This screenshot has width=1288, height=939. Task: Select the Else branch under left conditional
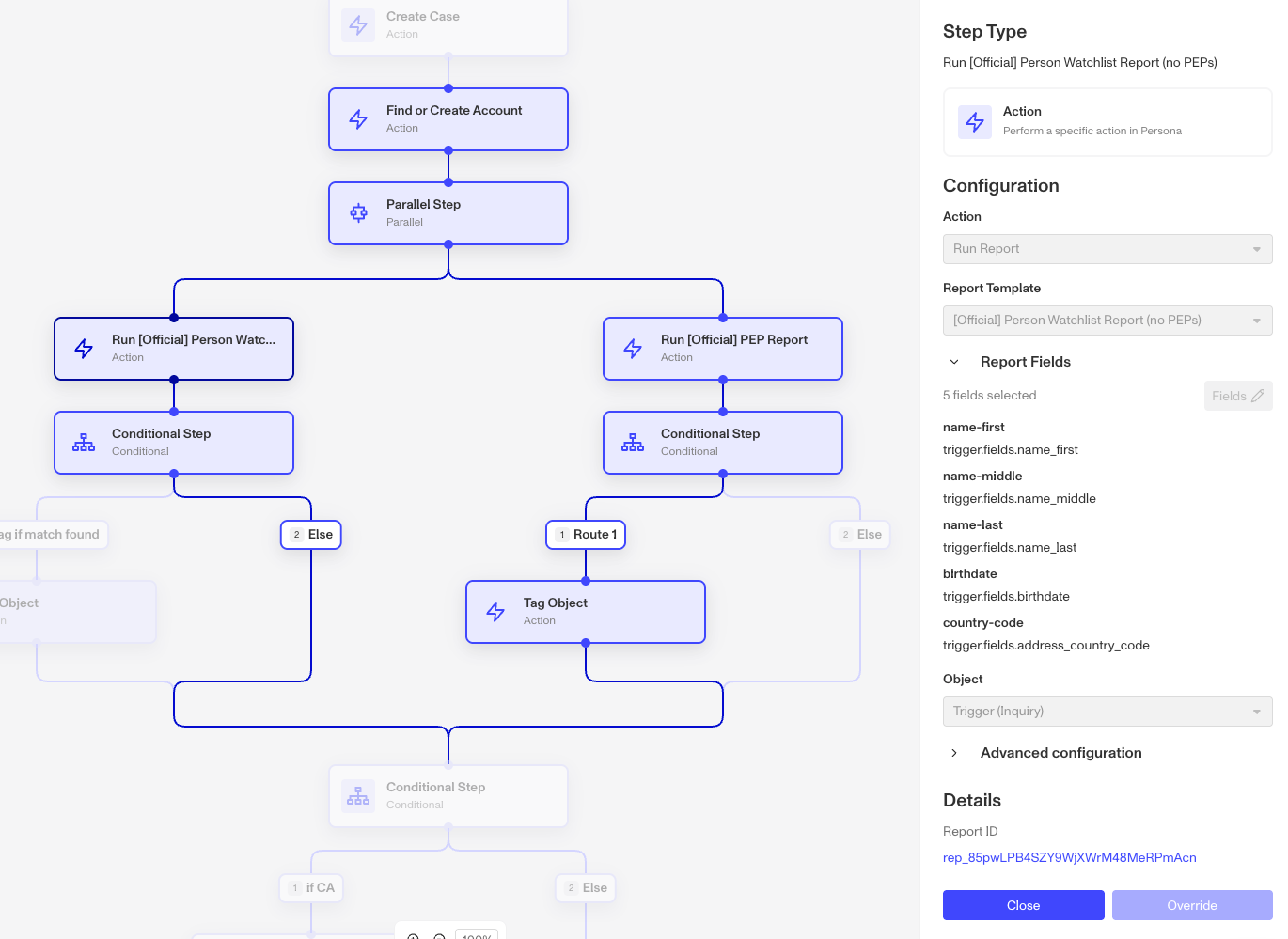tap(311, 535)
